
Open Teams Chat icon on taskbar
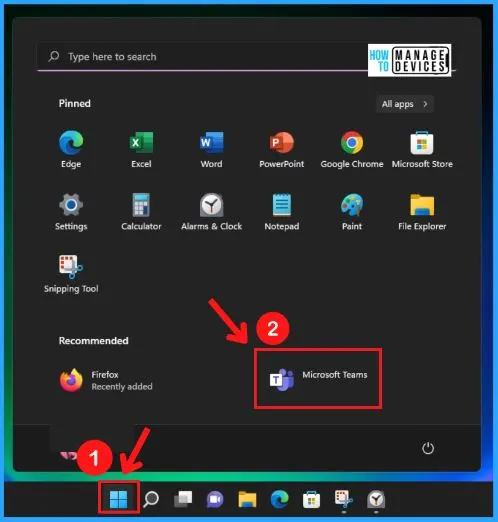215,499
